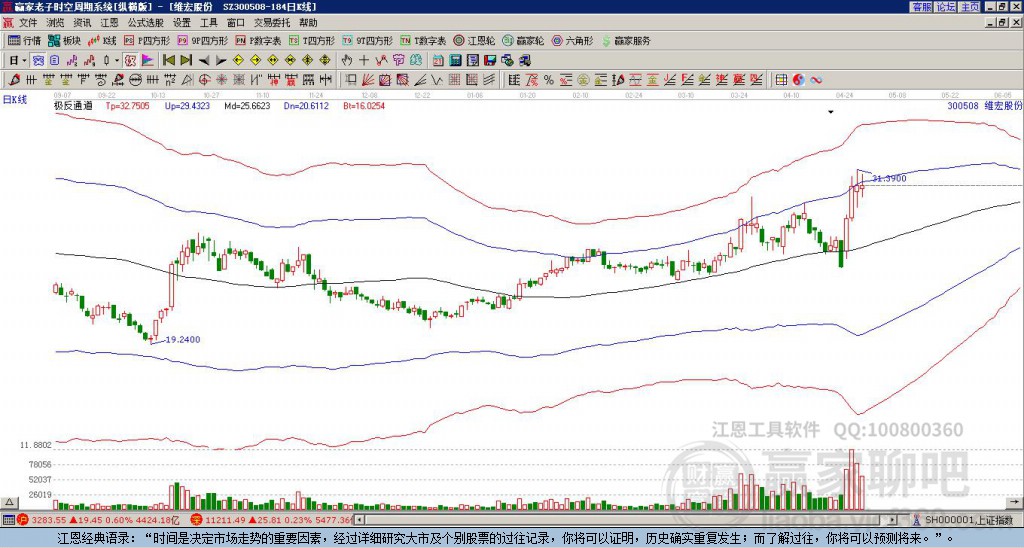Image resolution: width=1024 pixels, height=548 pixels.
Task: Open the 9P四方形 tool
Action: [203, 40]
